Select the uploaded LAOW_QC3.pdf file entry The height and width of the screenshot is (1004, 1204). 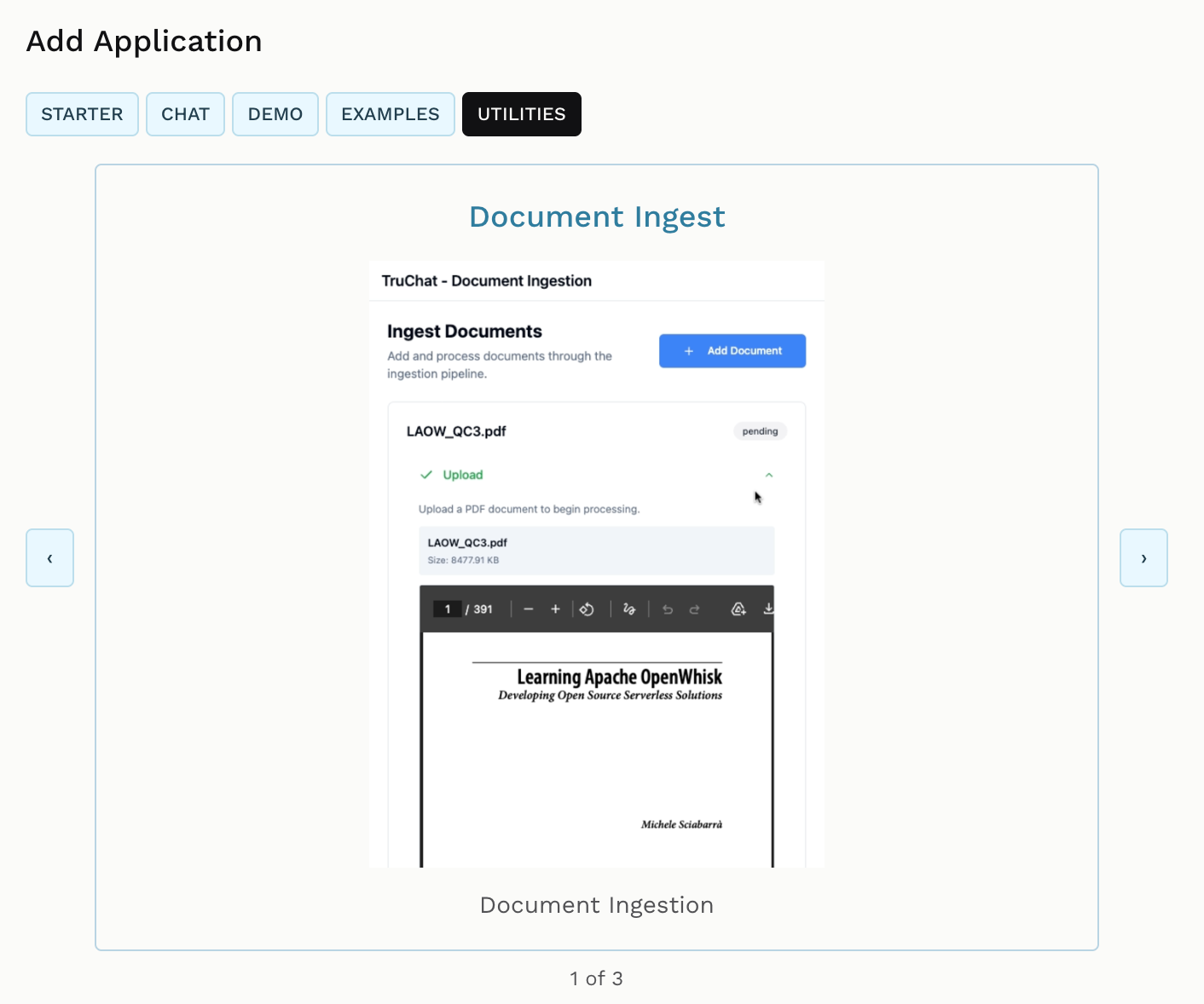point(597,551)
